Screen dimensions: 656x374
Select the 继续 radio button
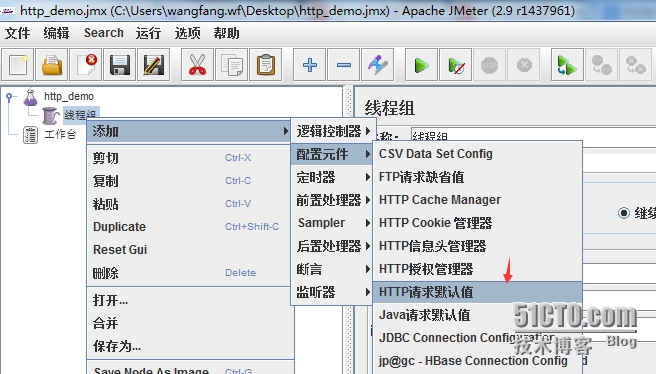[x=623, y=213]
